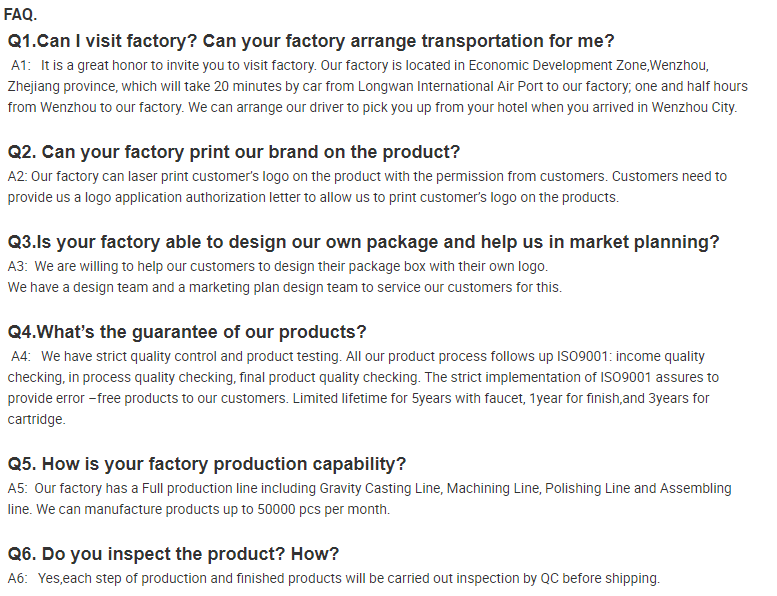The height and width of the screenshot is (596, 777).
Task: Click the FAQ heading at top
Action: click(x=20, y=15)
